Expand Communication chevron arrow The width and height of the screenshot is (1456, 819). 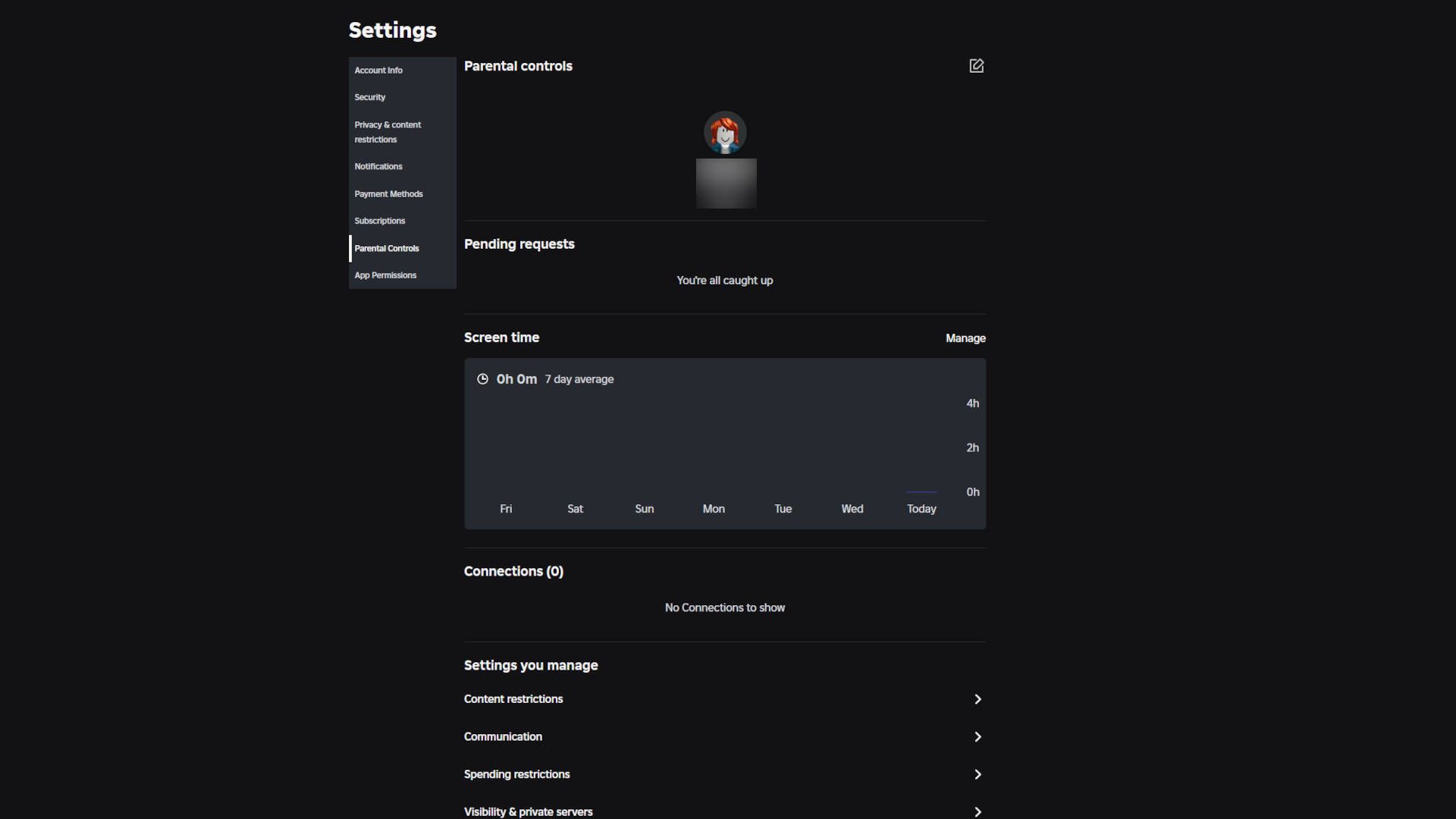(977, 737)
